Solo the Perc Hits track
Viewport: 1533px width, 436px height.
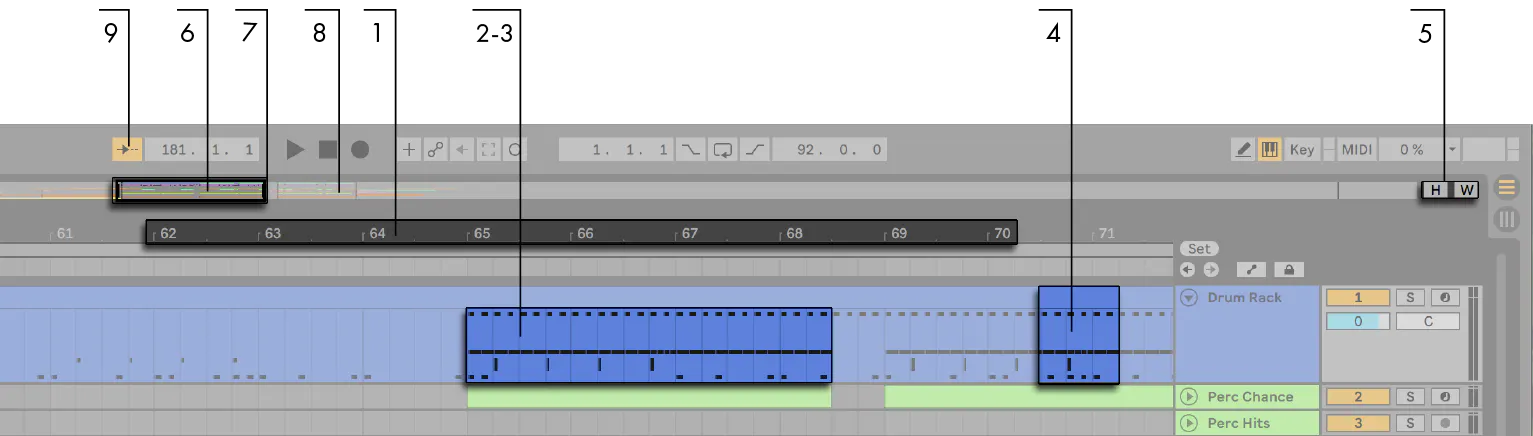click(x=1410, y=423)
